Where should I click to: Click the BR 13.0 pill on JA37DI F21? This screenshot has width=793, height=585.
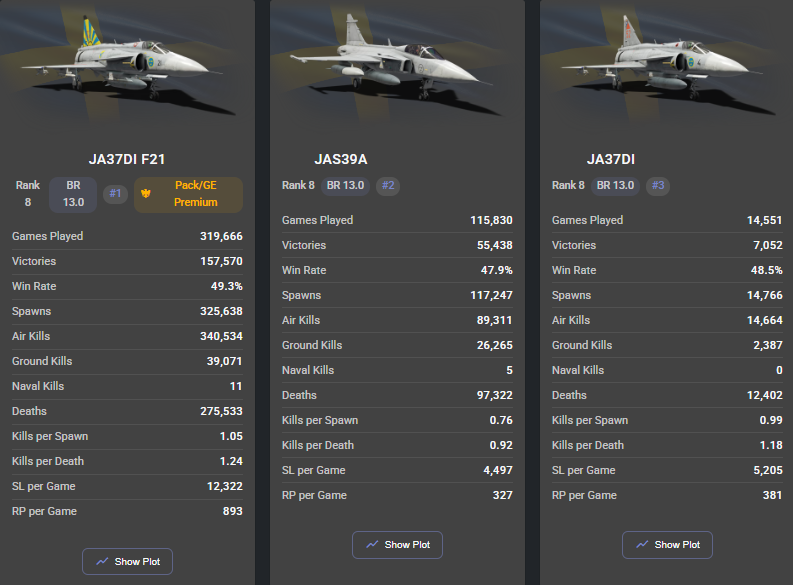(x=73, y=194)
